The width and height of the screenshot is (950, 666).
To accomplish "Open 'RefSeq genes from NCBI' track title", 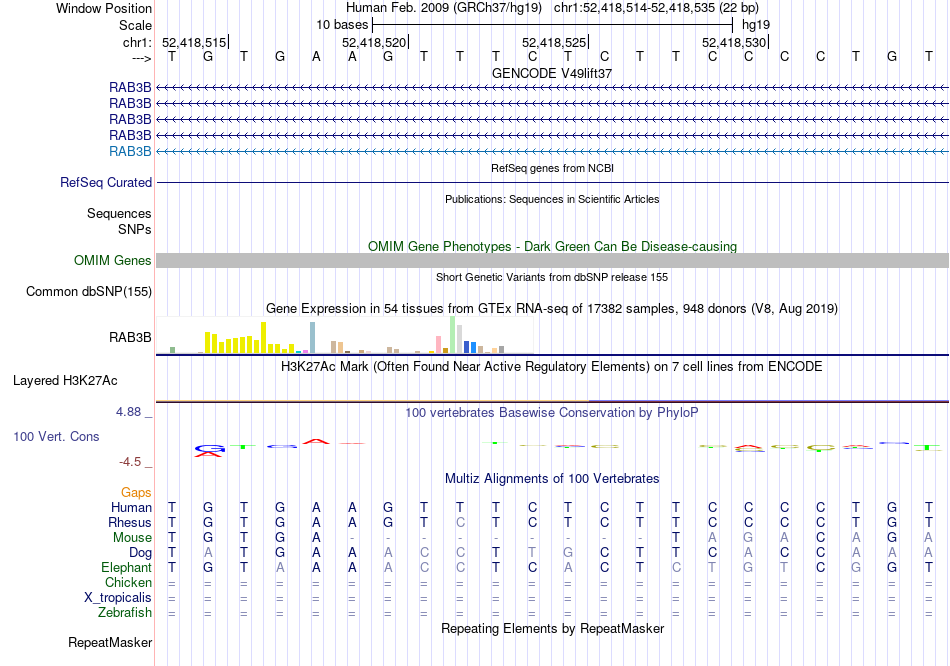I will point(552,168).
